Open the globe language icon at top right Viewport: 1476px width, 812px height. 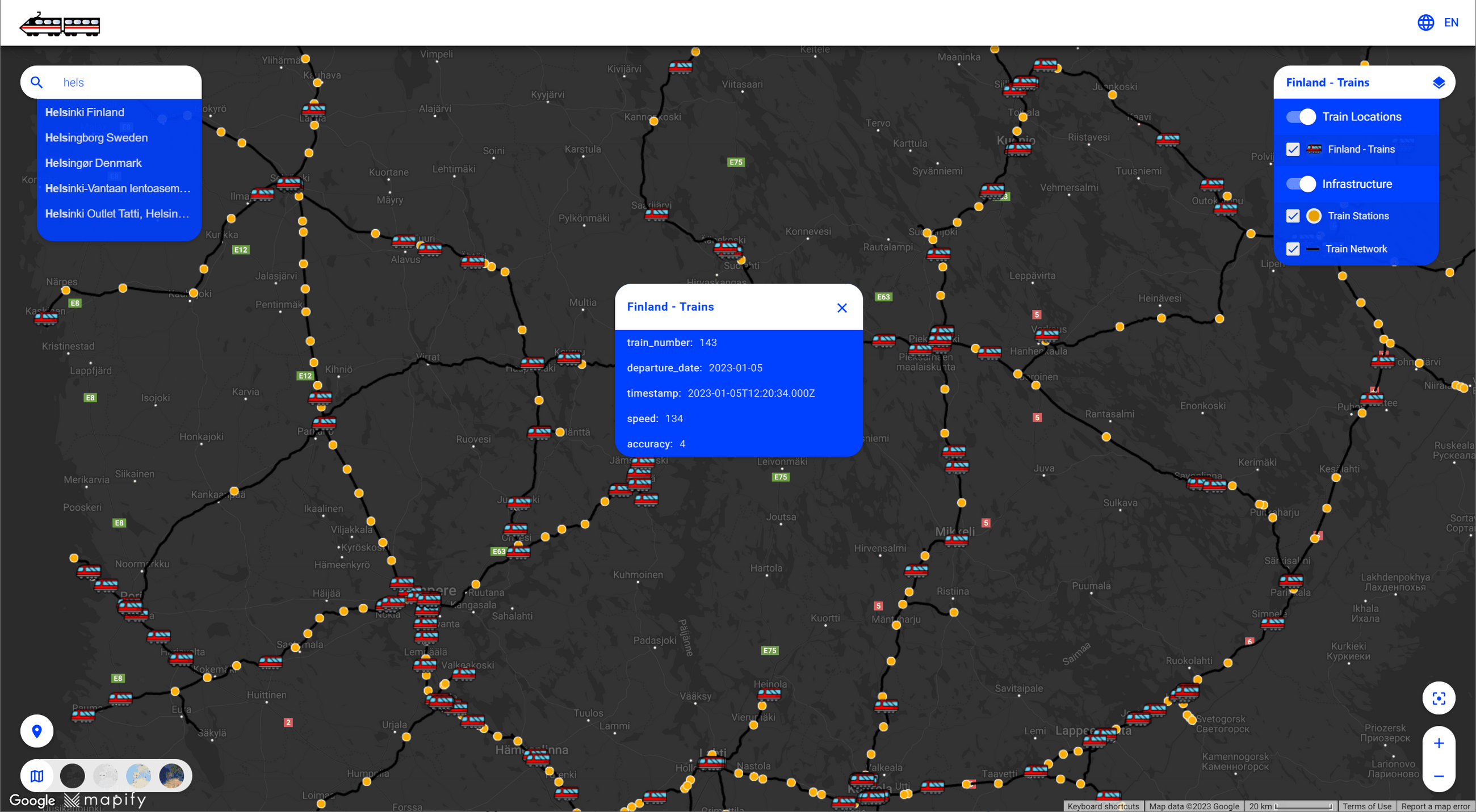pos(1426,22)
